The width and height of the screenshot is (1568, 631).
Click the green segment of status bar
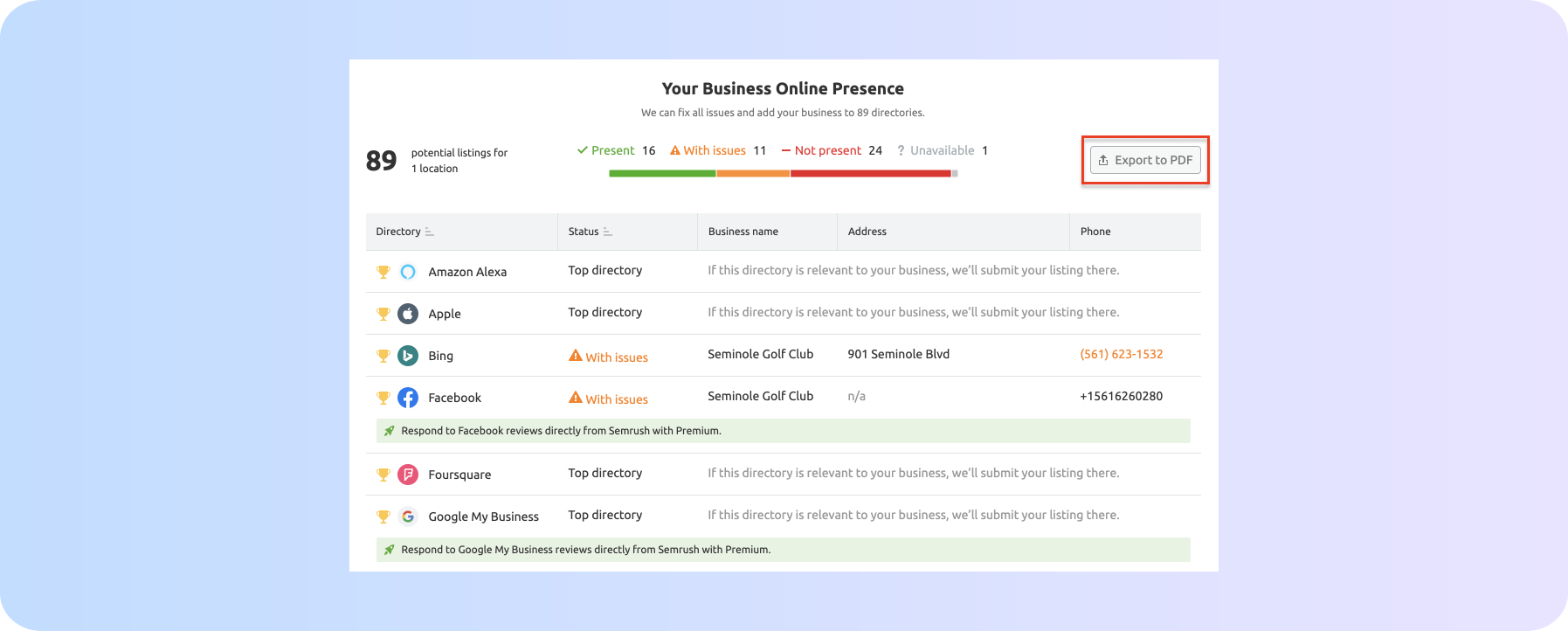pyautogui.click(x=662, y=173)
